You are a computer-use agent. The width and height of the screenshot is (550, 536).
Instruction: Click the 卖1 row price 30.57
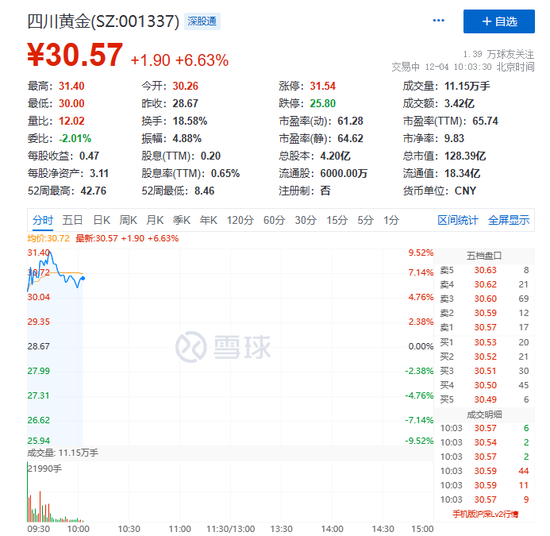485,327
